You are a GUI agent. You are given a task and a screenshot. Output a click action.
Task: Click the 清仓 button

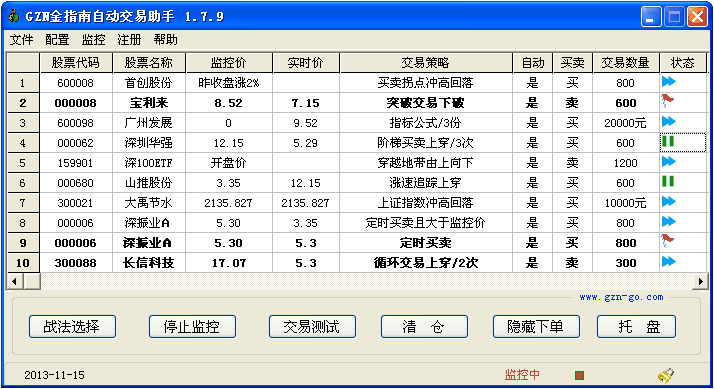tap(424, 327)
